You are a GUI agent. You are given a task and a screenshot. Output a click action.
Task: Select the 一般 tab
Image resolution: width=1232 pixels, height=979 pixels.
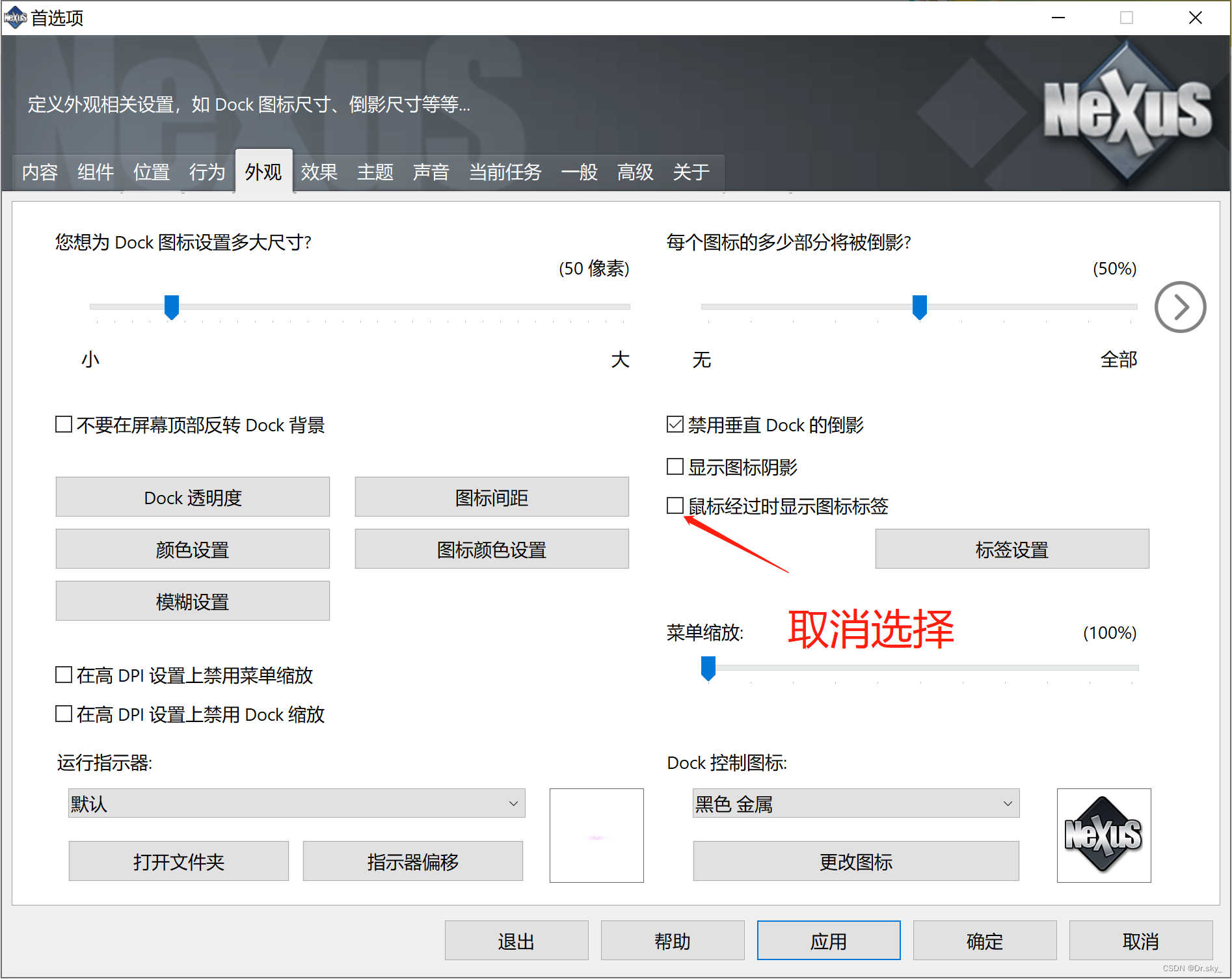pyautogui.click(x=580, y=172)
